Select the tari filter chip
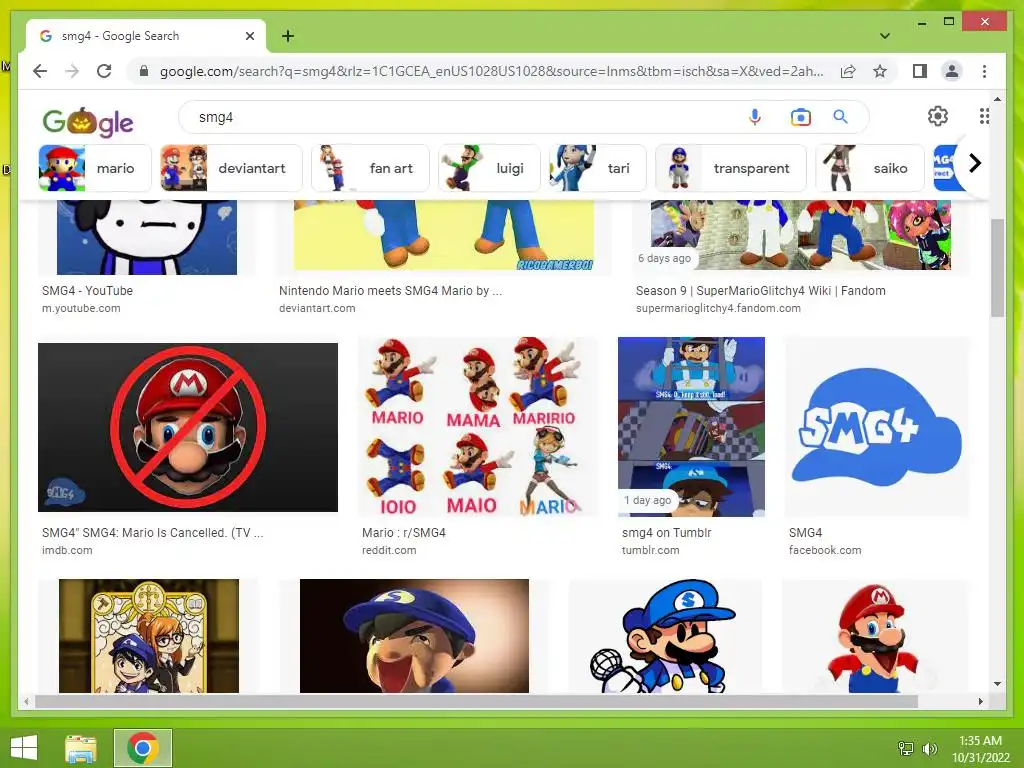1024x768 pixels. [x=598, y=168]
